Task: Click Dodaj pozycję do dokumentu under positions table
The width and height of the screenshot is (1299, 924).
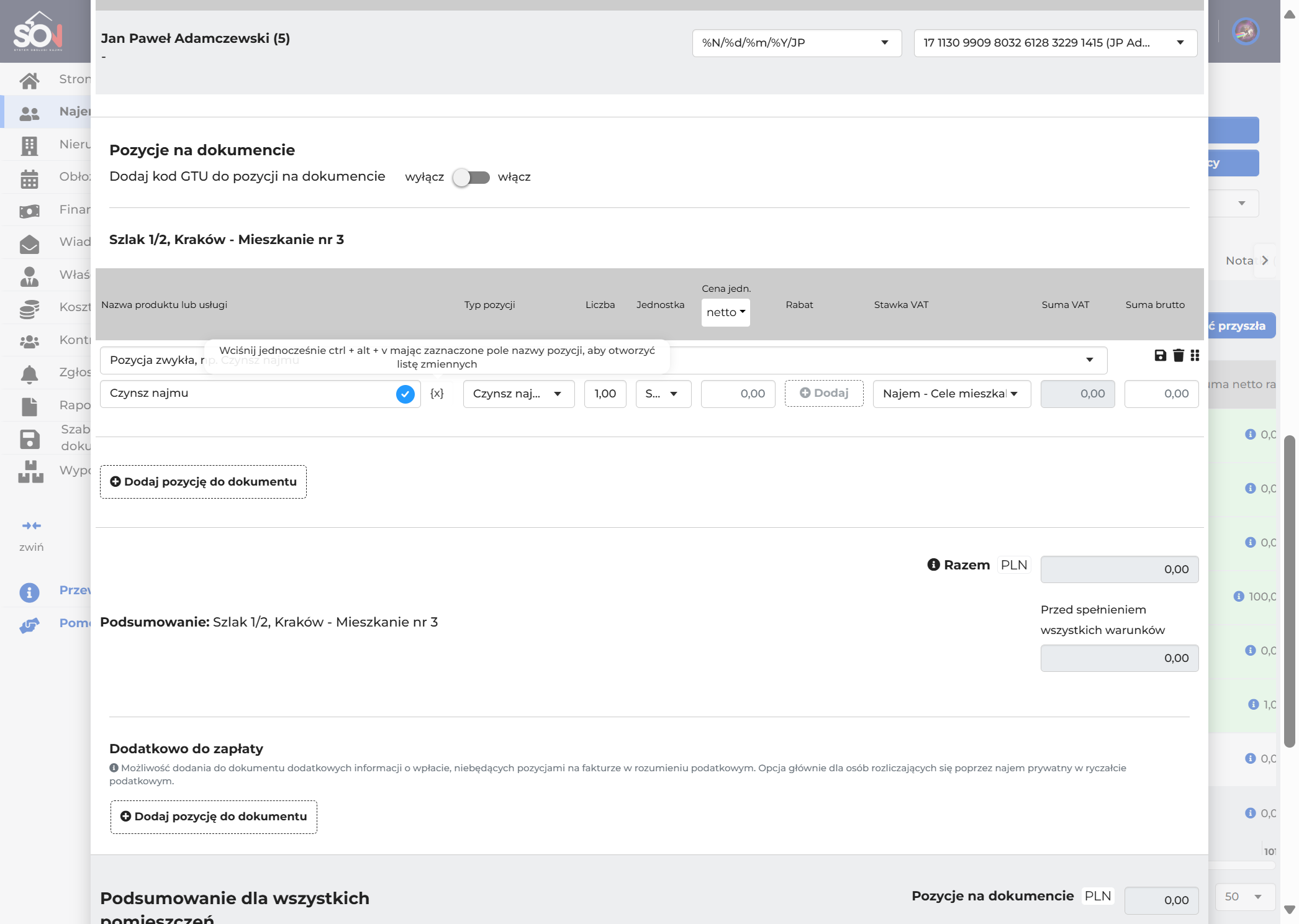Action: click(x=203, y=482)
